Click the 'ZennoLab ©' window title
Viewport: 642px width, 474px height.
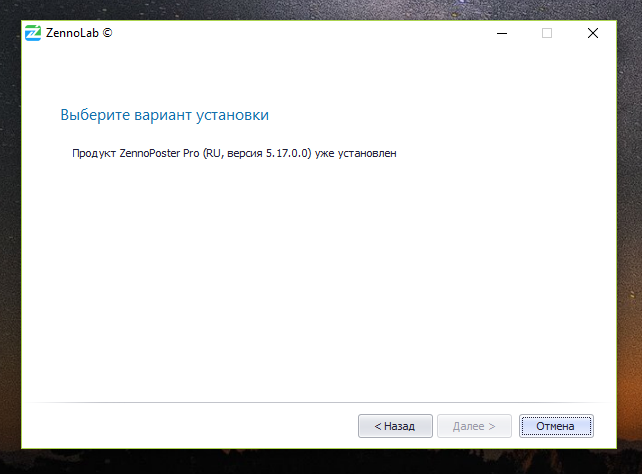(79, 33)
